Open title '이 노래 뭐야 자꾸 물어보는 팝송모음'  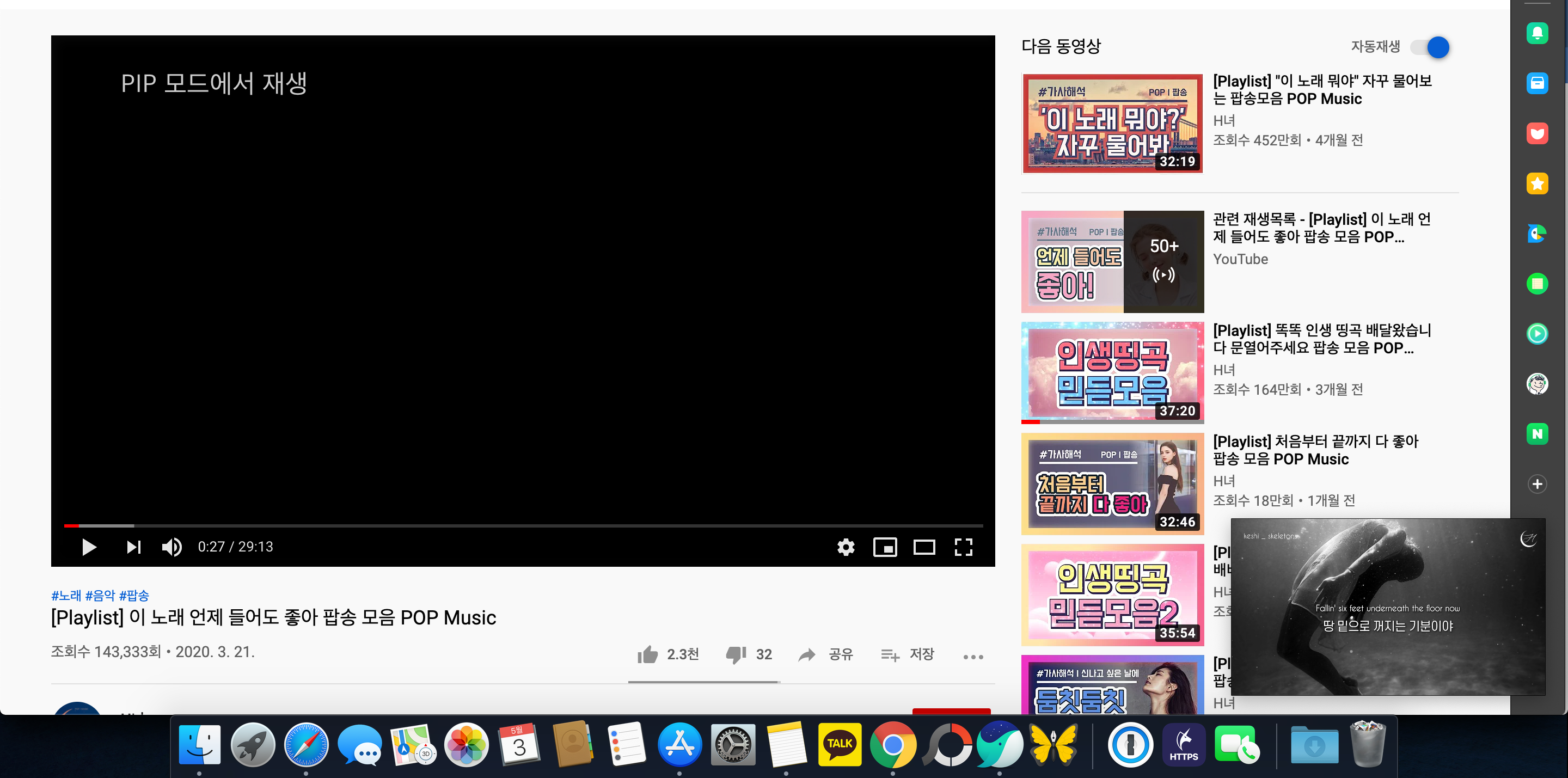1322,89
